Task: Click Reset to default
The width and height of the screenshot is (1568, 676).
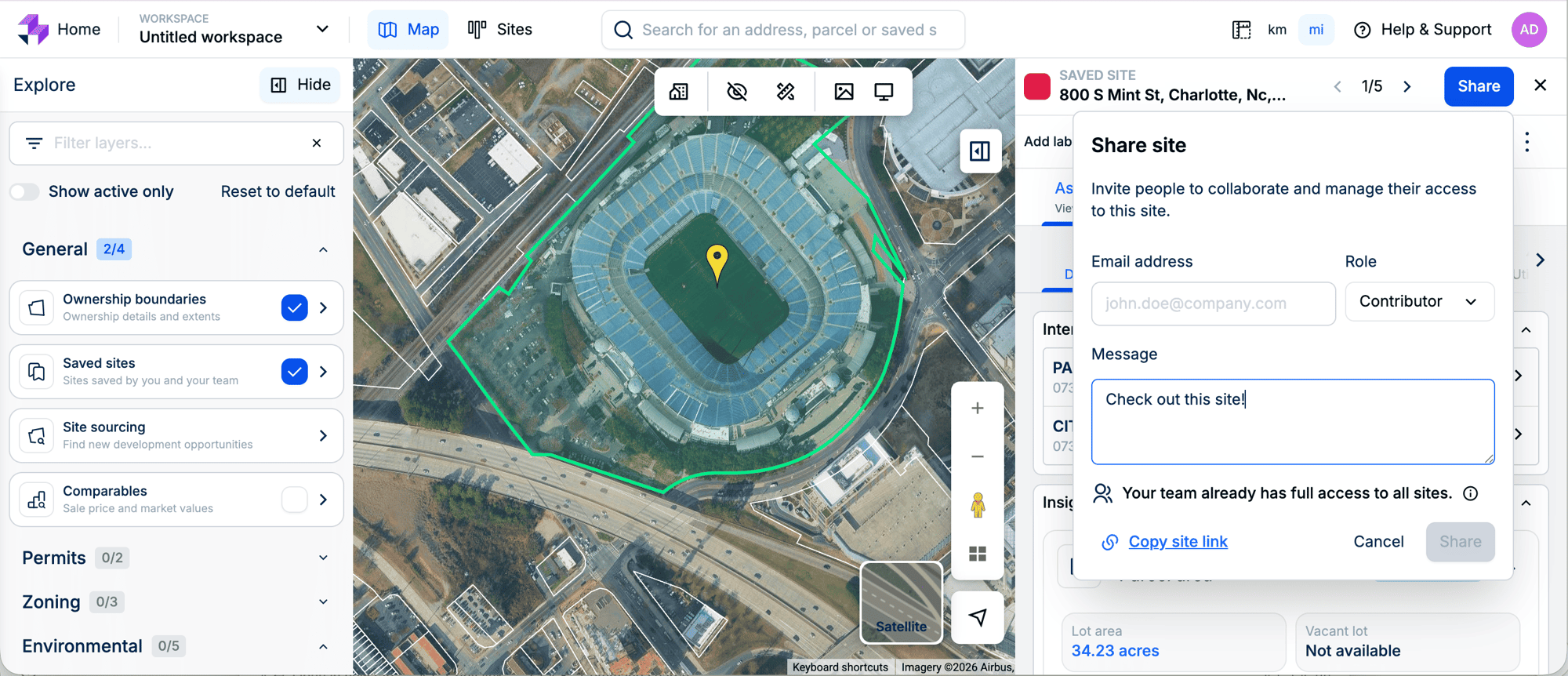Action: coord(278,191)
